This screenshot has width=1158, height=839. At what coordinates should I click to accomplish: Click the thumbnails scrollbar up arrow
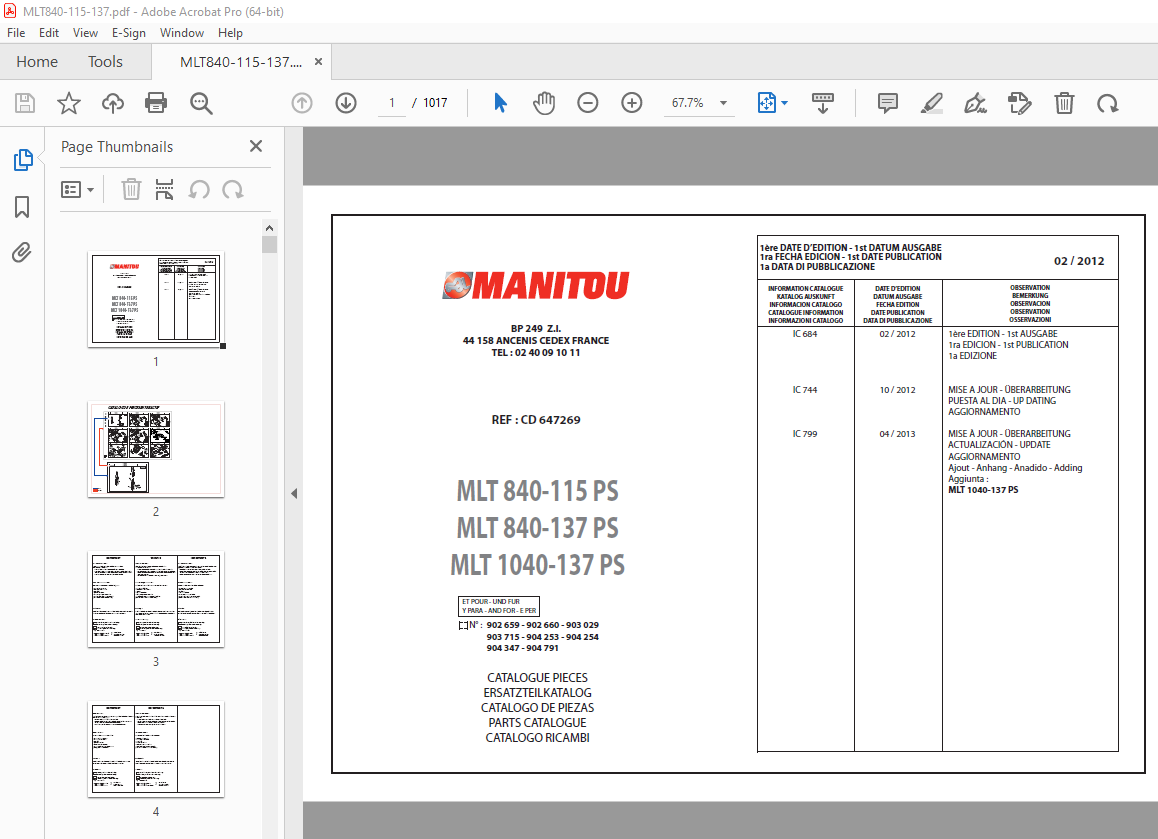[270, 228]
